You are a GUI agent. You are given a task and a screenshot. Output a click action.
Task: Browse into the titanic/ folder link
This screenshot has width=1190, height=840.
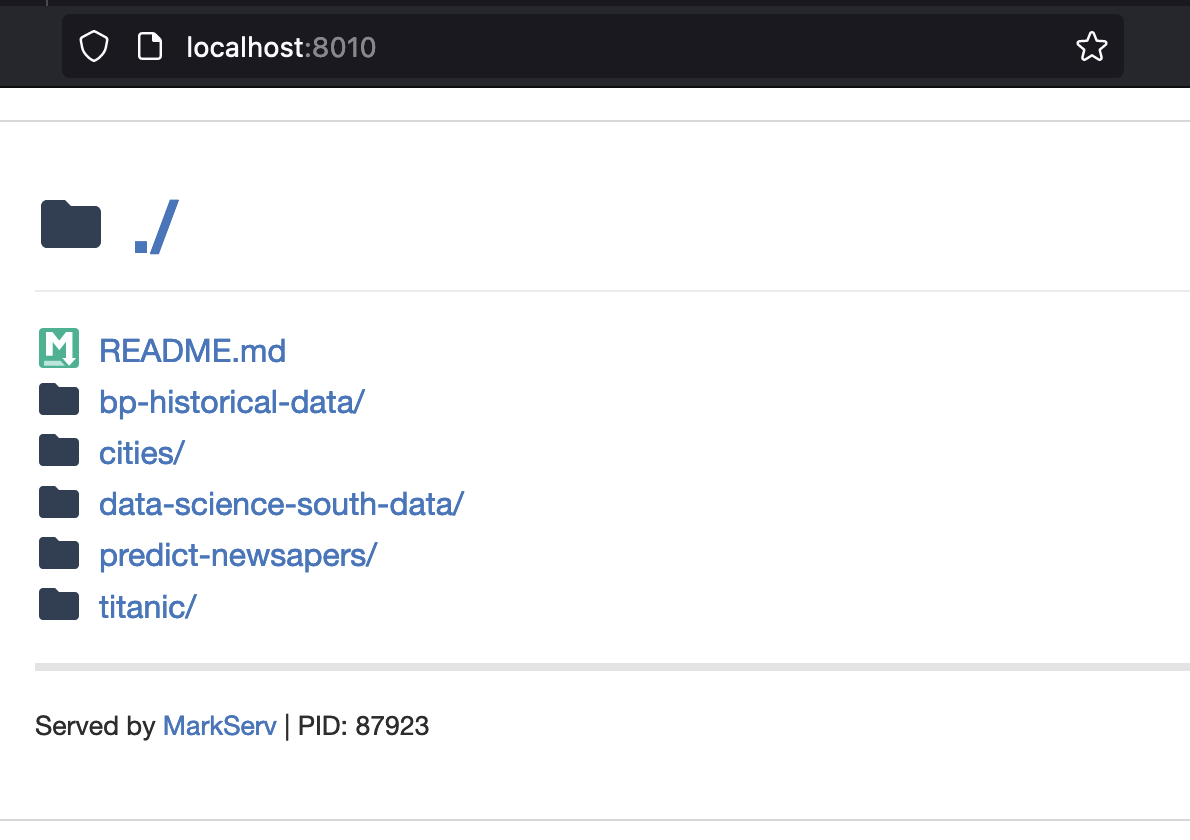(148, 606)
